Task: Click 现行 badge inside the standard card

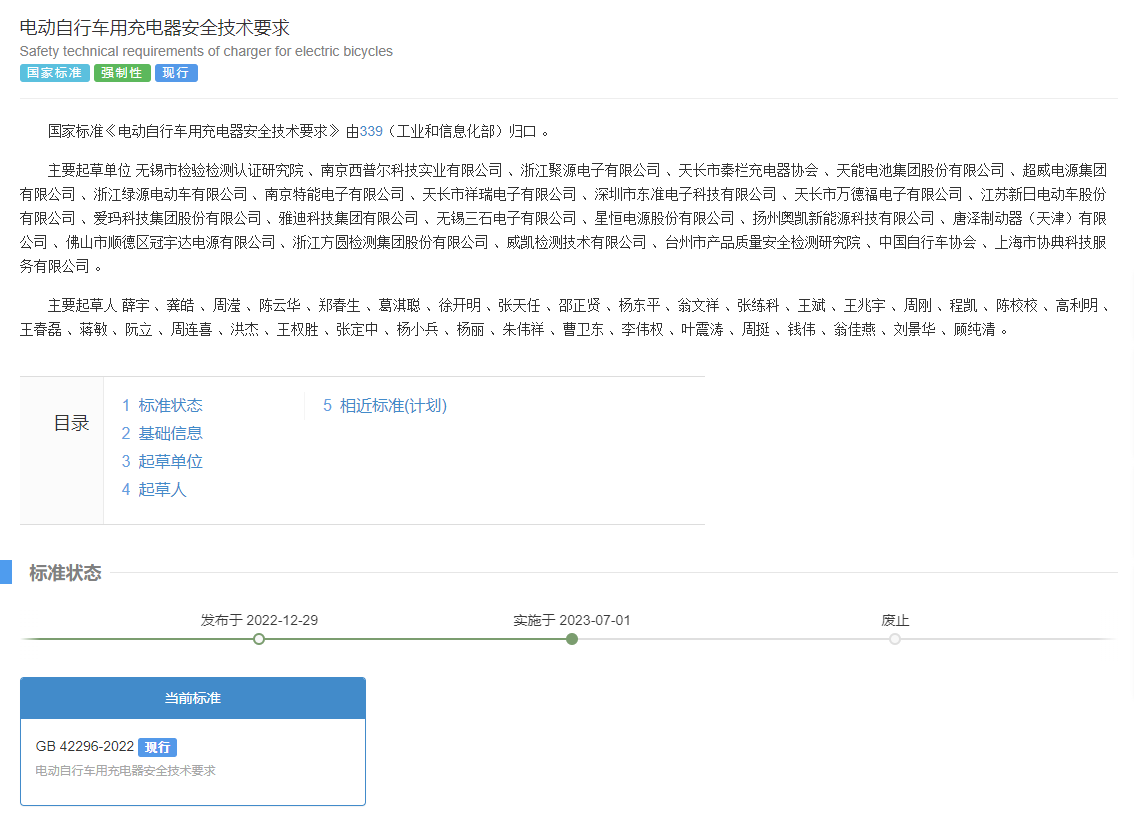Action: pyautogui.click(x=157, y=747)
